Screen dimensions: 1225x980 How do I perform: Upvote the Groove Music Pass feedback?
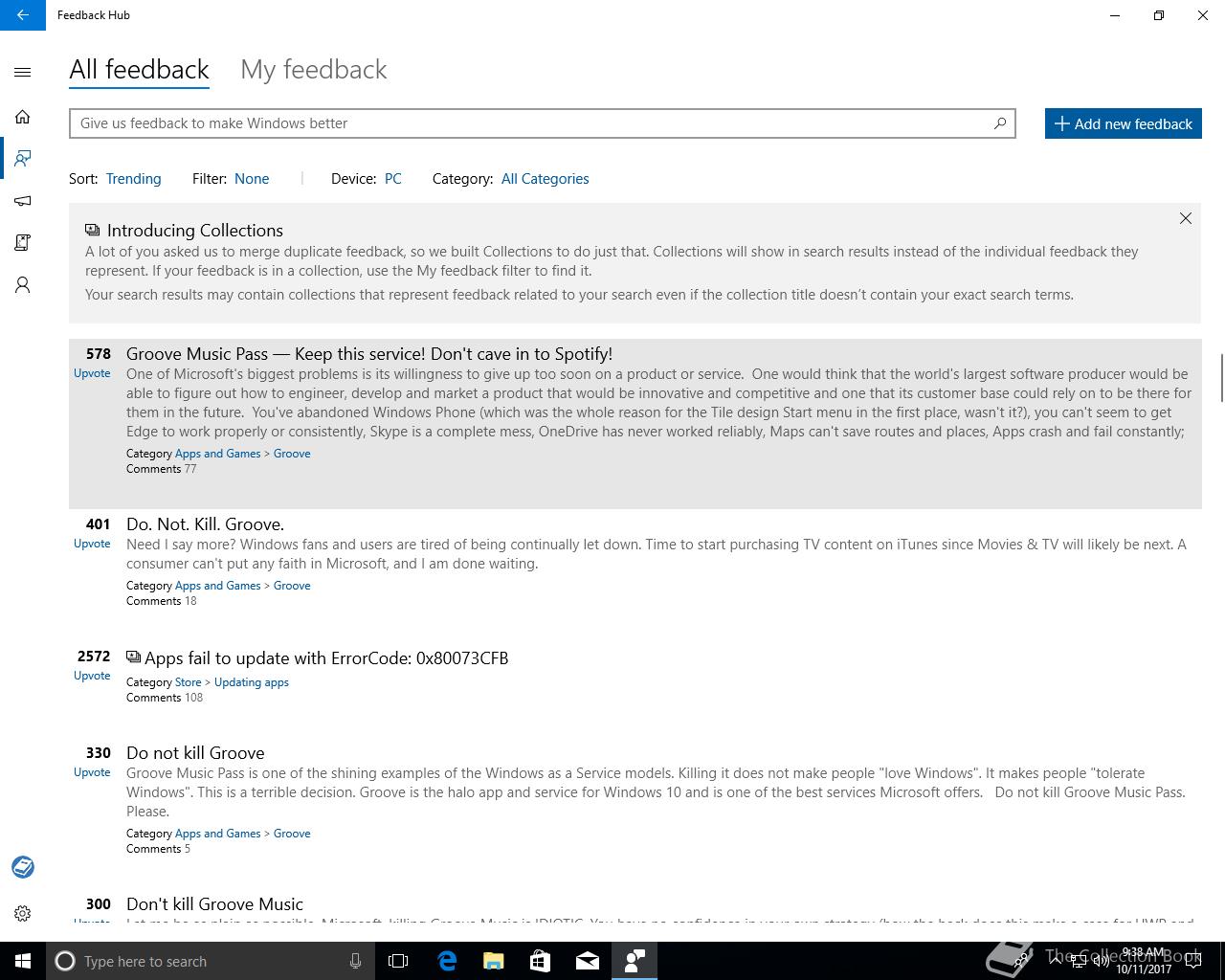pos(92,373)
